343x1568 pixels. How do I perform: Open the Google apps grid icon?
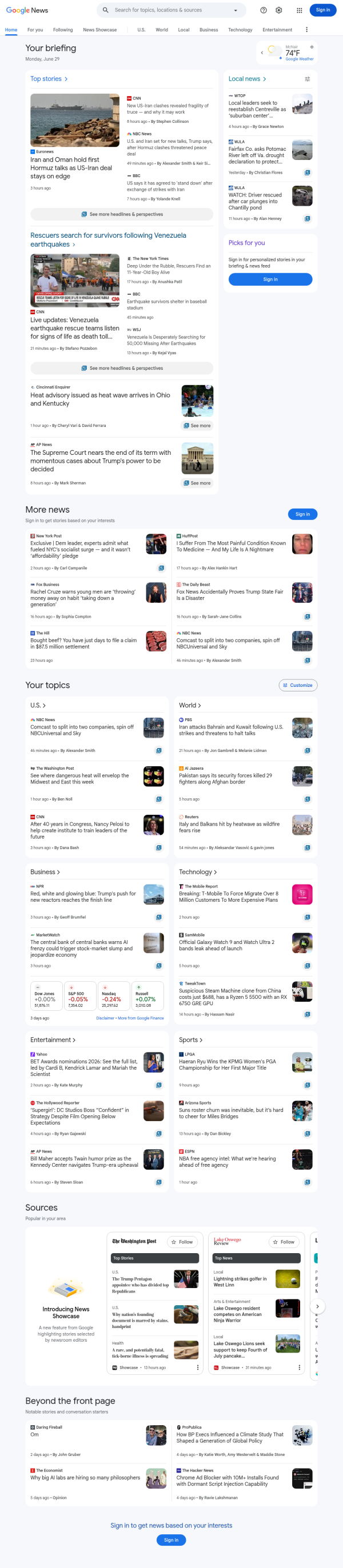click(x=299, y=10)
